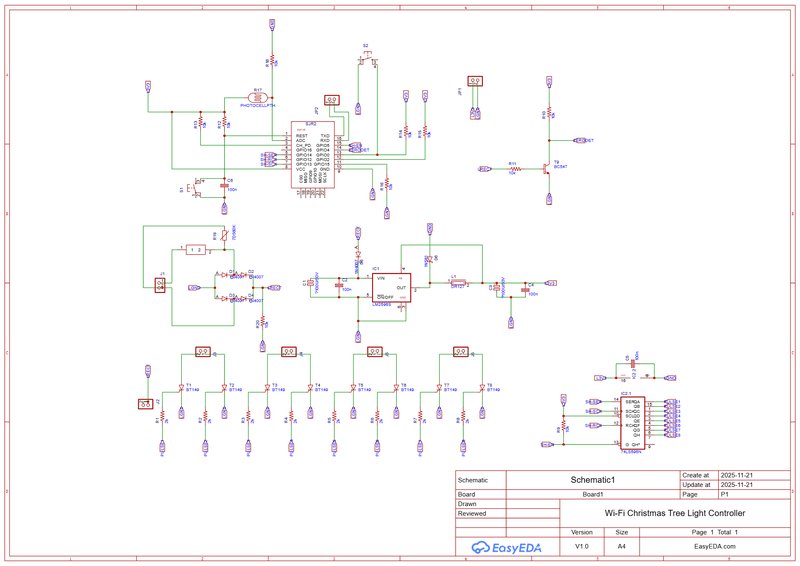Select resistor R20 below the bridge rectifier

coord(263,321)
